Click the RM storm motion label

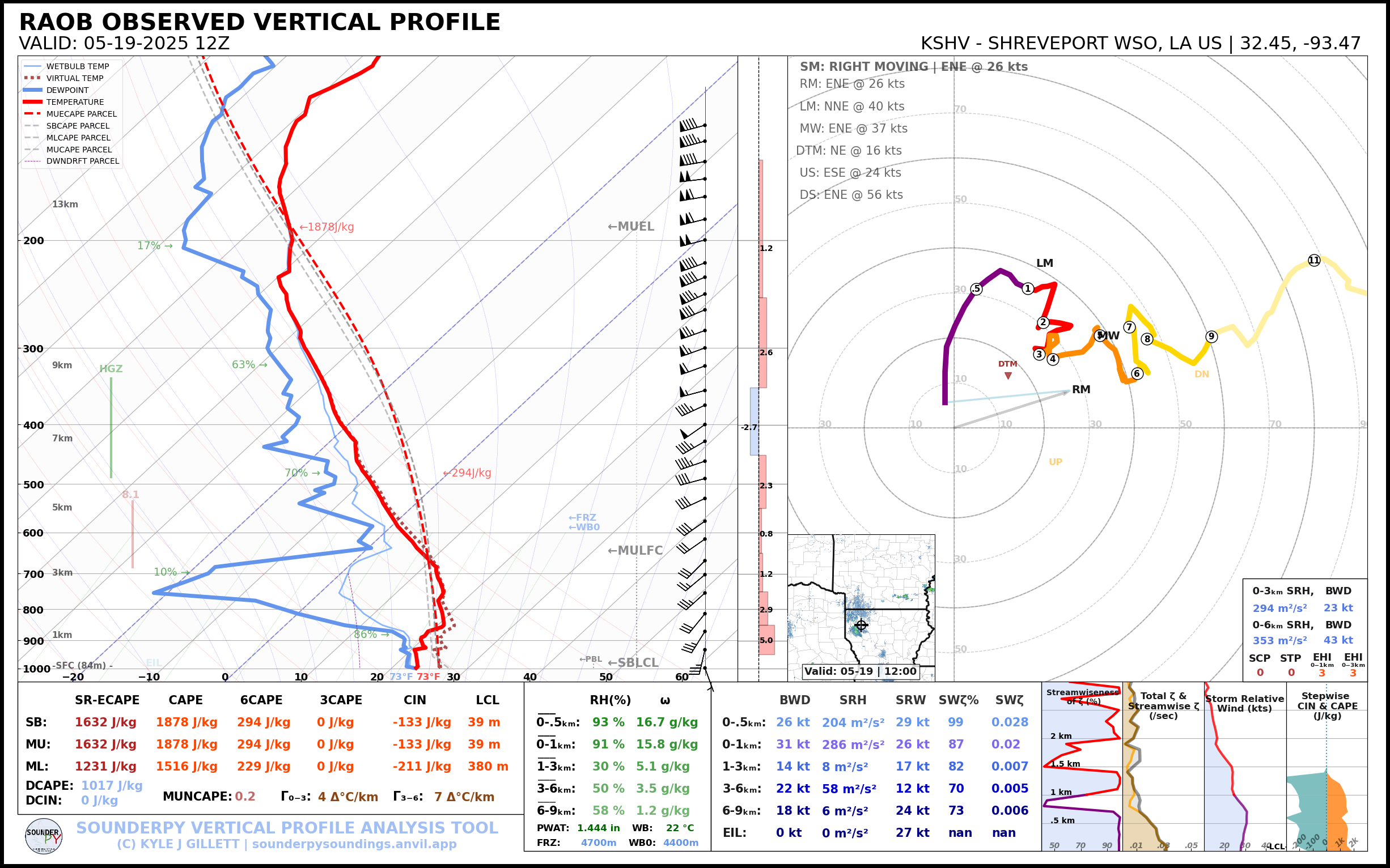1080,389
